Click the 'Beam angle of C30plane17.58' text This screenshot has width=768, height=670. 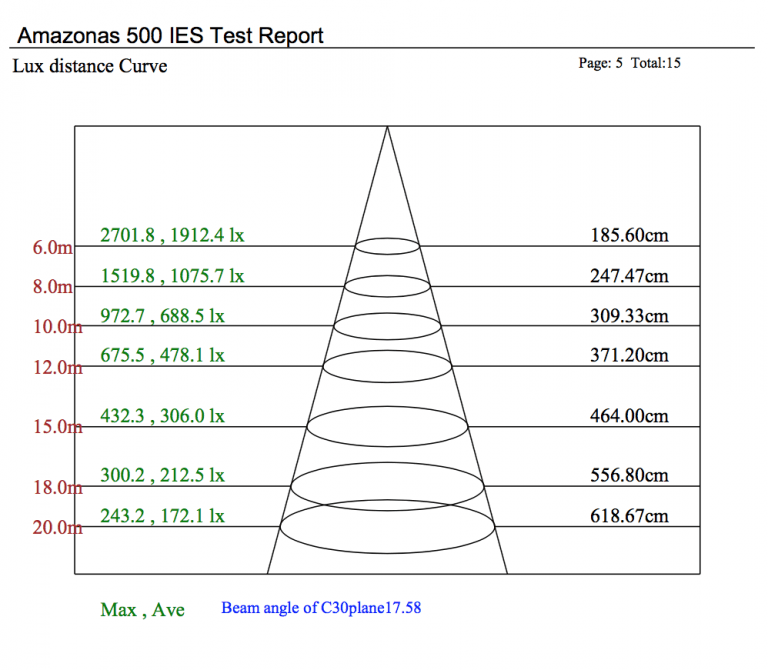(x=321, y=608)
